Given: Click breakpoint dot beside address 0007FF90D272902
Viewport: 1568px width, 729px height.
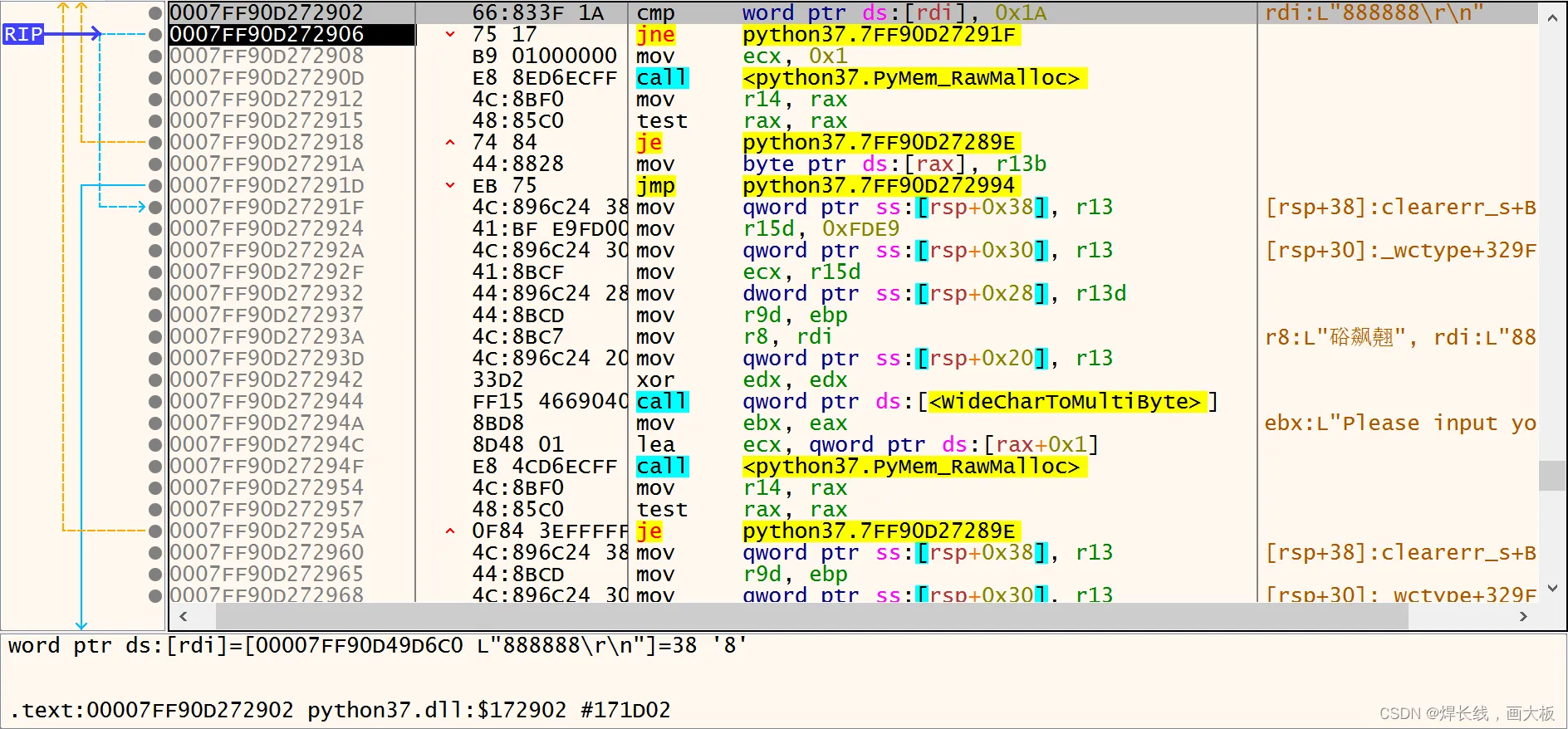Looking at the screenshot, I should coord(154,13).
